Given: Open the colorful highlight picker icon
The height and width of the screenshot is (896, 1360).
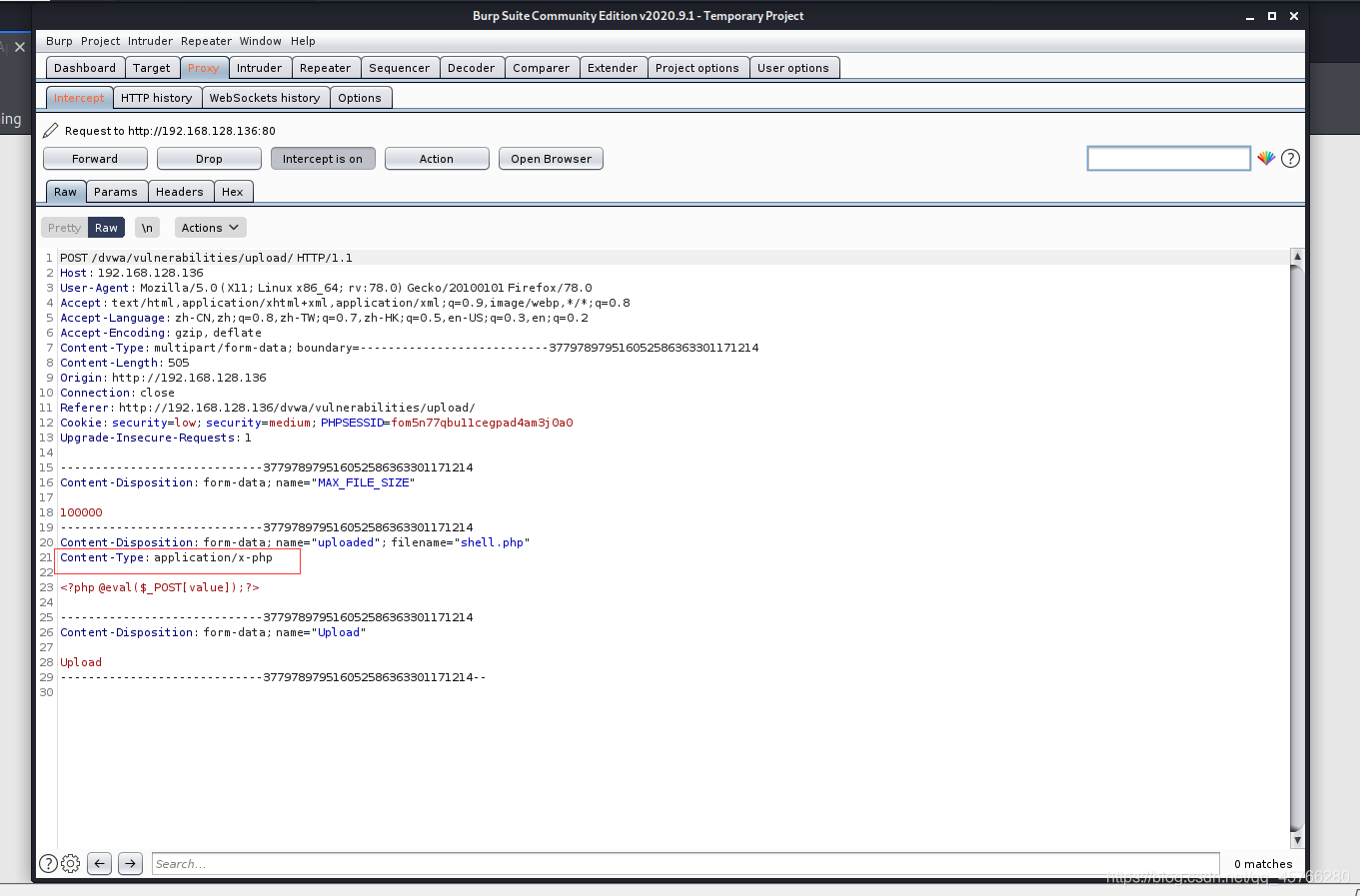Looking at the screenshot, I should 1266,158.
